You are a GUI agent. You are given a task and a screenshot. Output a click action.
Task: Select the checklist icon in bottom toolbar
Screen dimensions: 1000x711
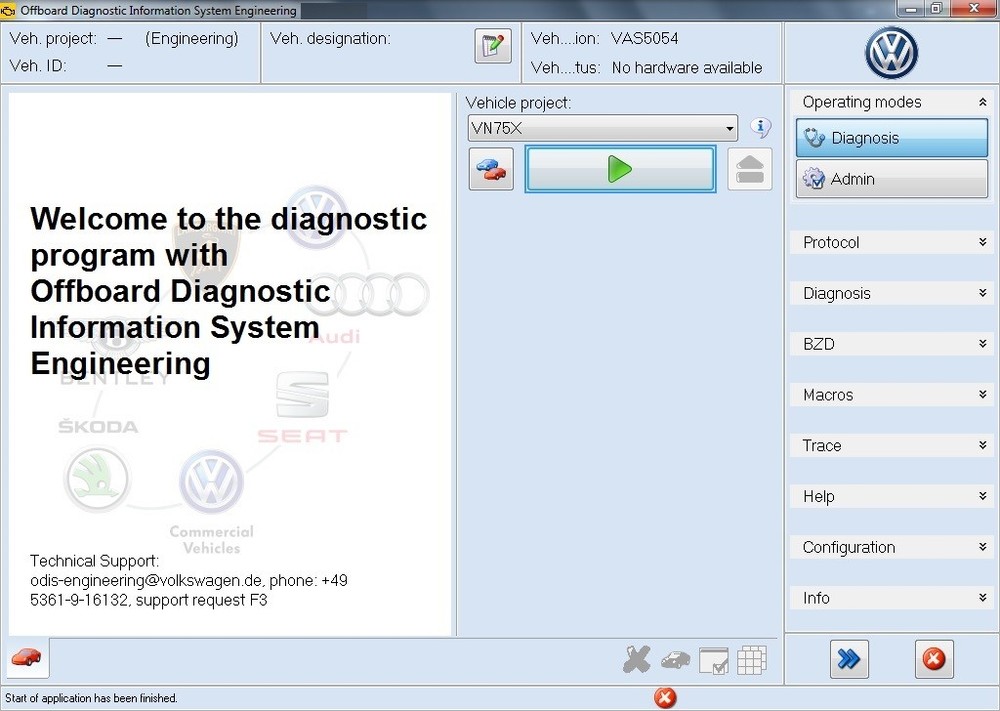tap(713, 660)
